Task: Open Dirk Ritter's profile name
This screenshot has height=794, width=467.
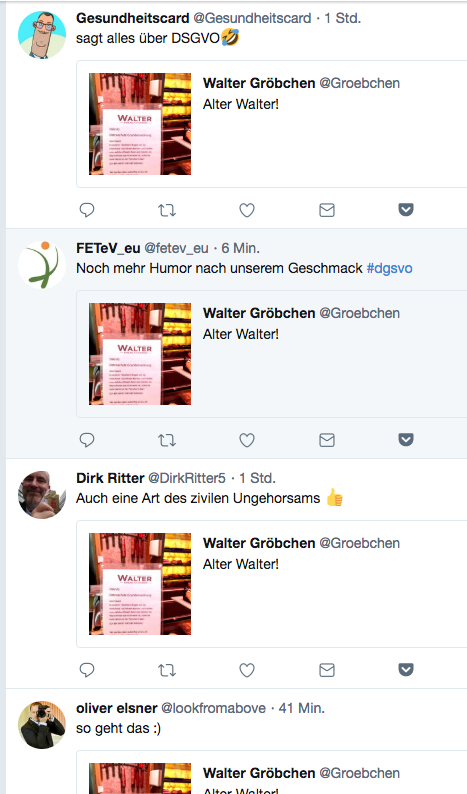Action: click(x=110, y=478)
